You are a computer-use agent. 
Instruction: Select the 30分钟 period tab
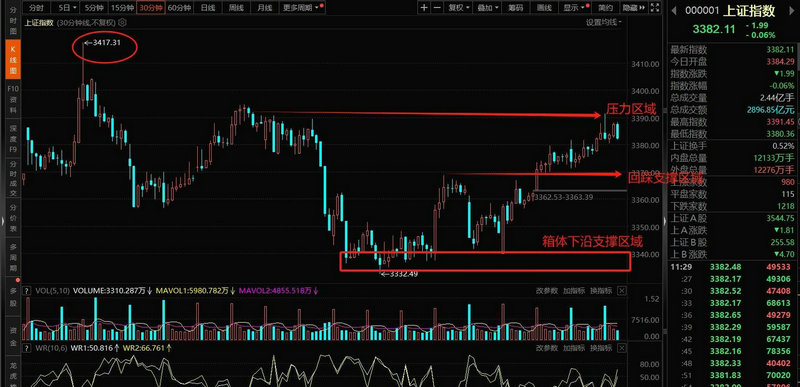[x=151, y=8]
